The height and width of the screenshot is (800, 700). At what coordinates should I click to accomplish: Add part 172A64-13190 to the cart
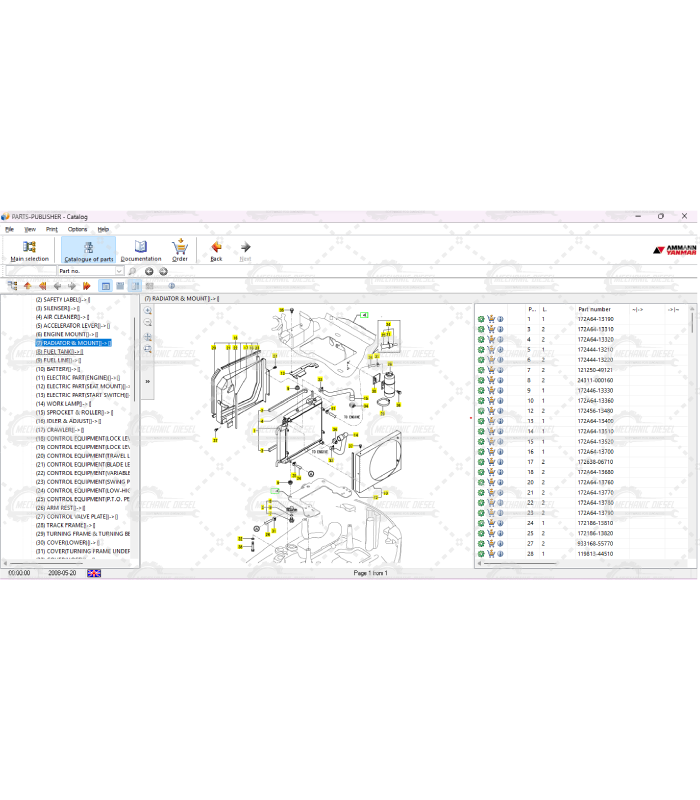491,319
